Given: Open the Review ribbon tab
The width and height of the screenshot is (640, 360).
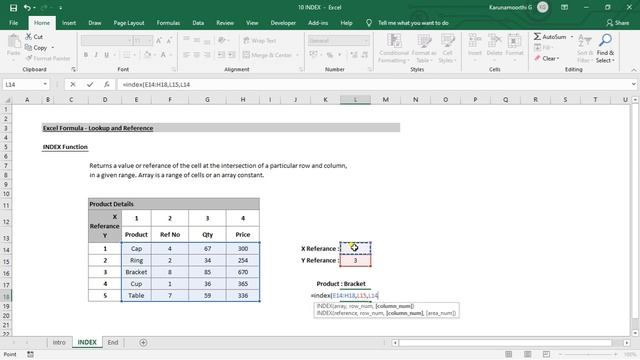Looking at the screenshot, I should [x=225, y=23].
